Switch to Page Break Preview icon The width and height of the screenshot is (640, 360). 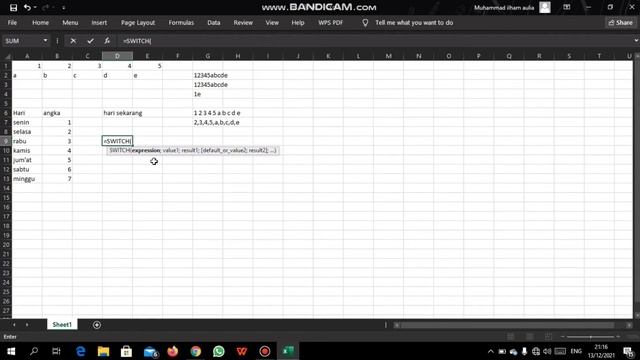click(x=548, y=337)
